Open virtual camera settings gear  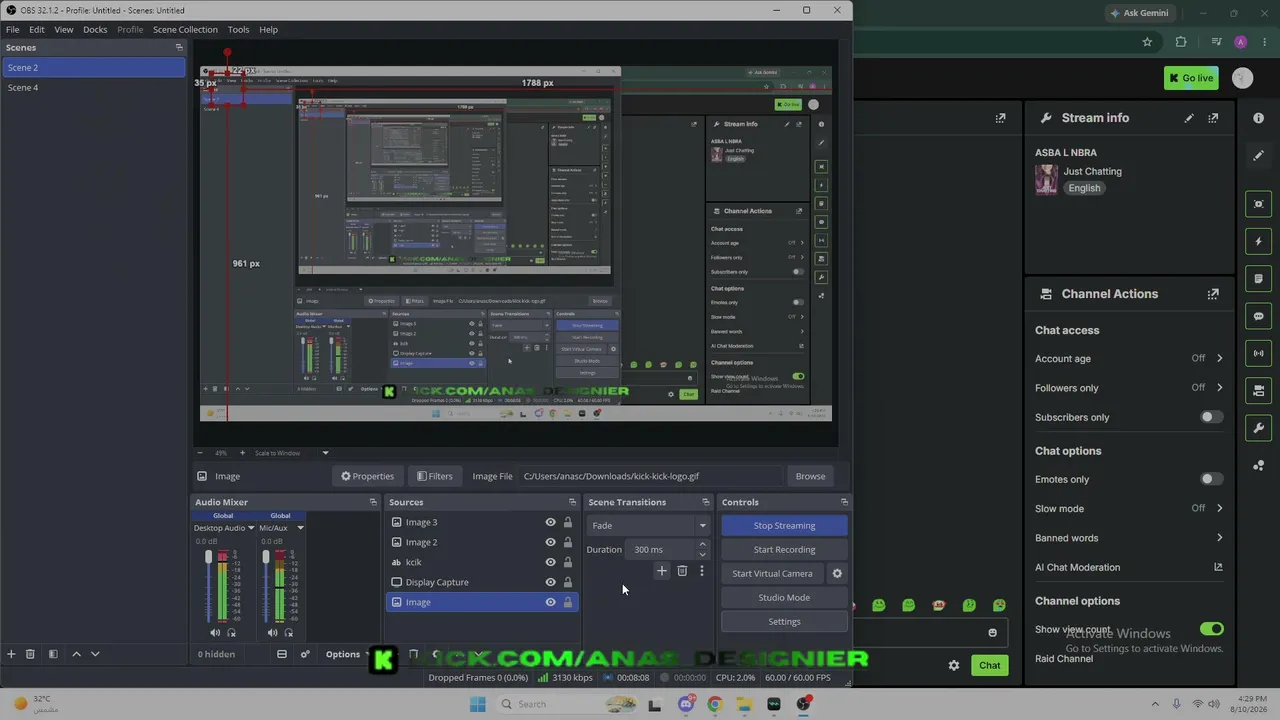coord(837,574)
